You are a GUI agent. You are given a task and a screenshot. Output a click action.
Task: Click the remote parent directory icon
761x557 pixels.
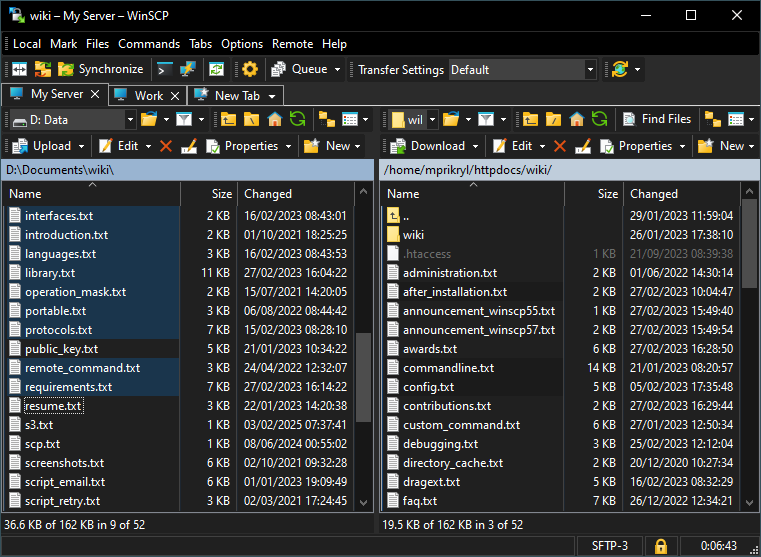[529, 120]
